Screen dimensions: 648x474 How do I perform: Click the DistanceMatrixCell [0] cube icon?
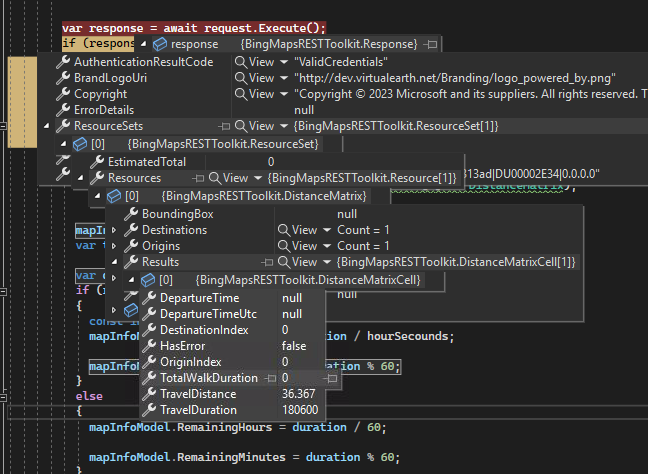click(x=148, y=280)
